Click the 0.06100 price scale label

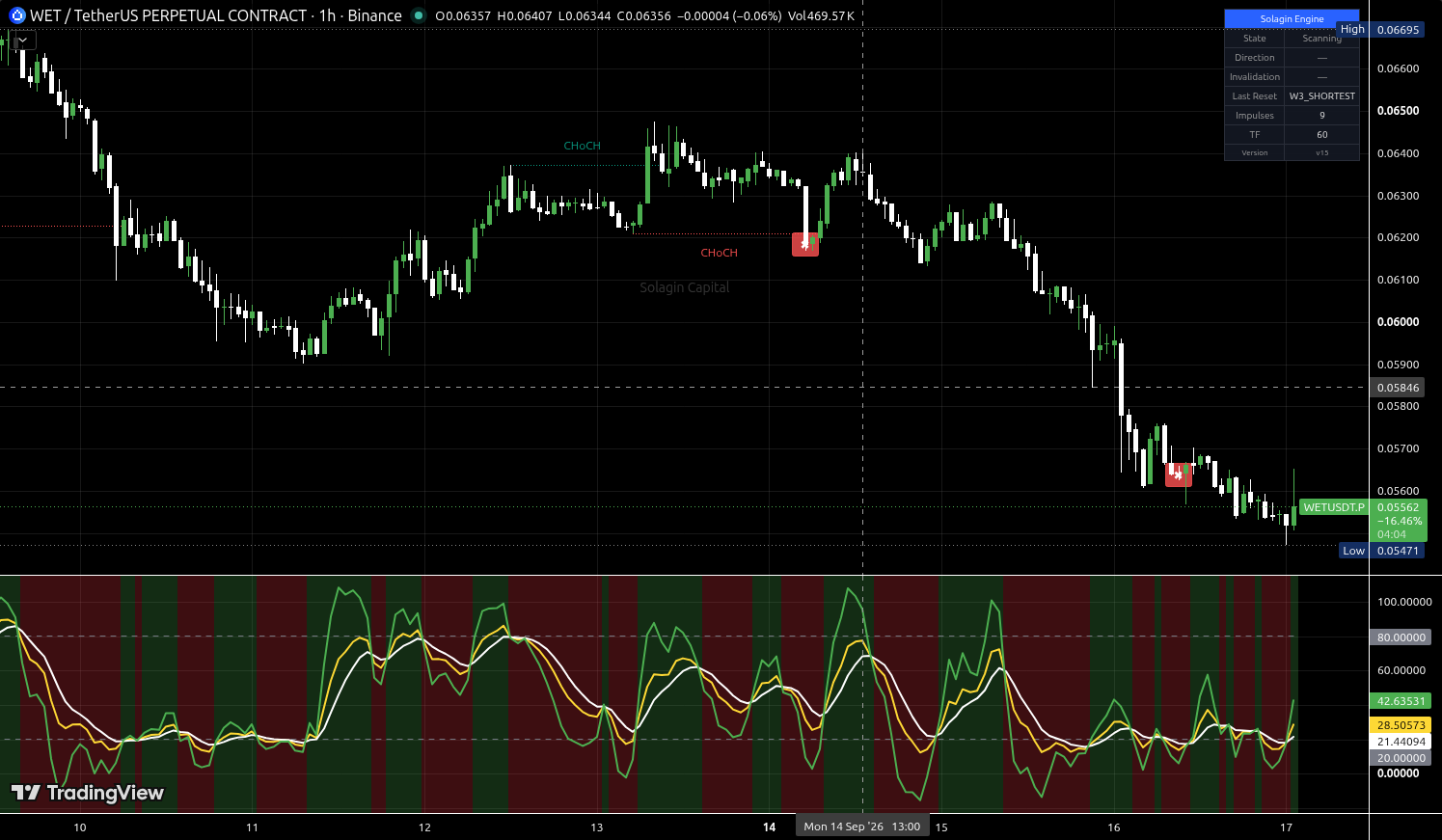click(1398, 280)
